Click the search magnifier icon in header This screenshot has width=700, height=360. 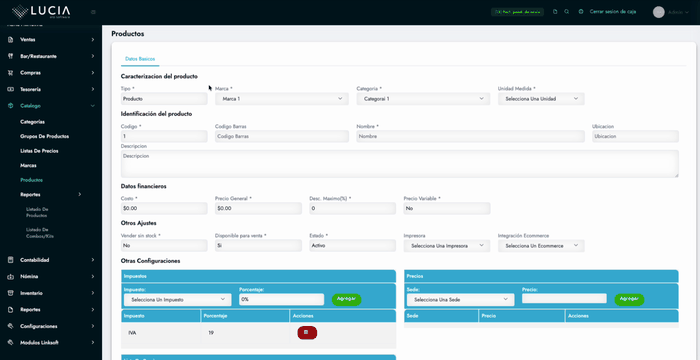567,12
